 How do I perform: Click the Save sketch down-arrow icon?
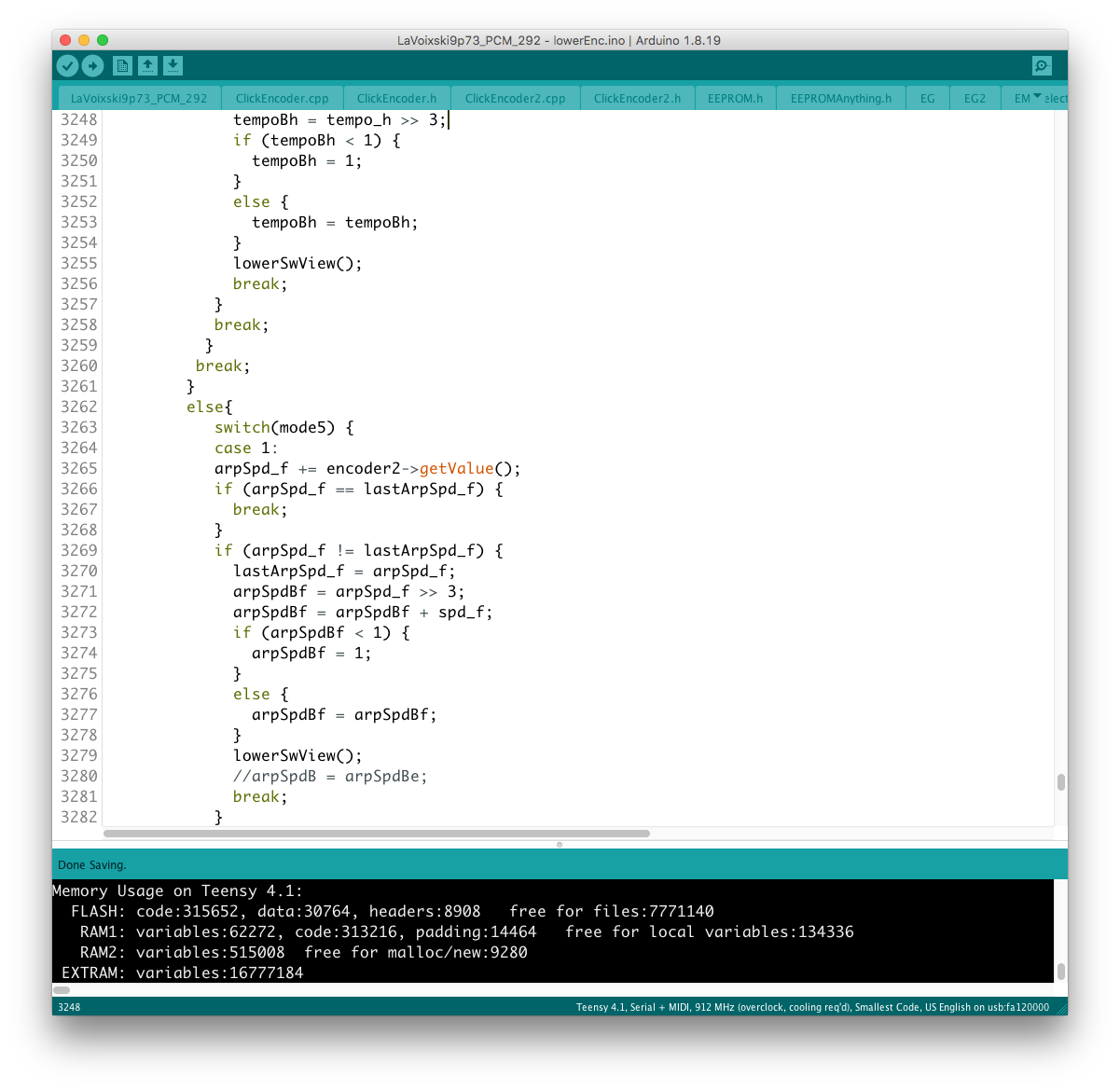click(173, 65)
